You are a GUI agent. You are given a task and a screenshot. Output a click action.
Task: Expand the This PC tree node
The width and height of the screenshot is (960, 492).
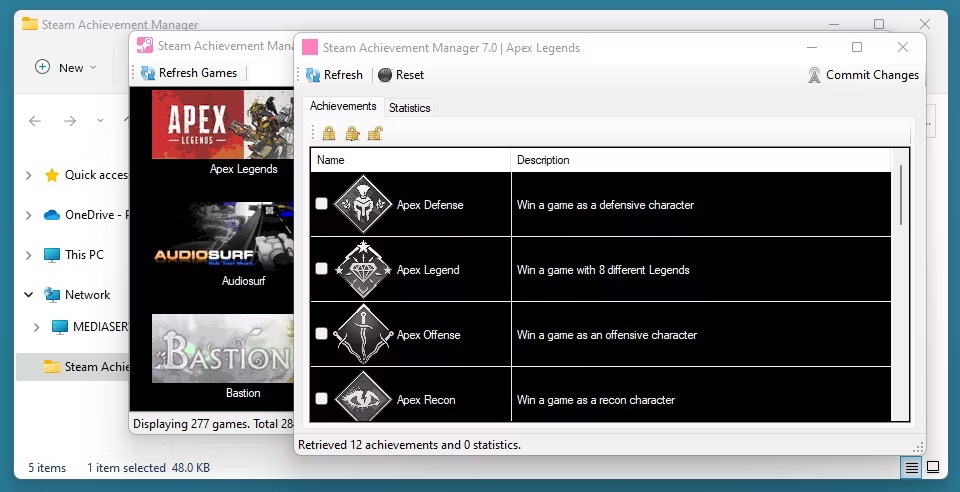tap(28, 255)
